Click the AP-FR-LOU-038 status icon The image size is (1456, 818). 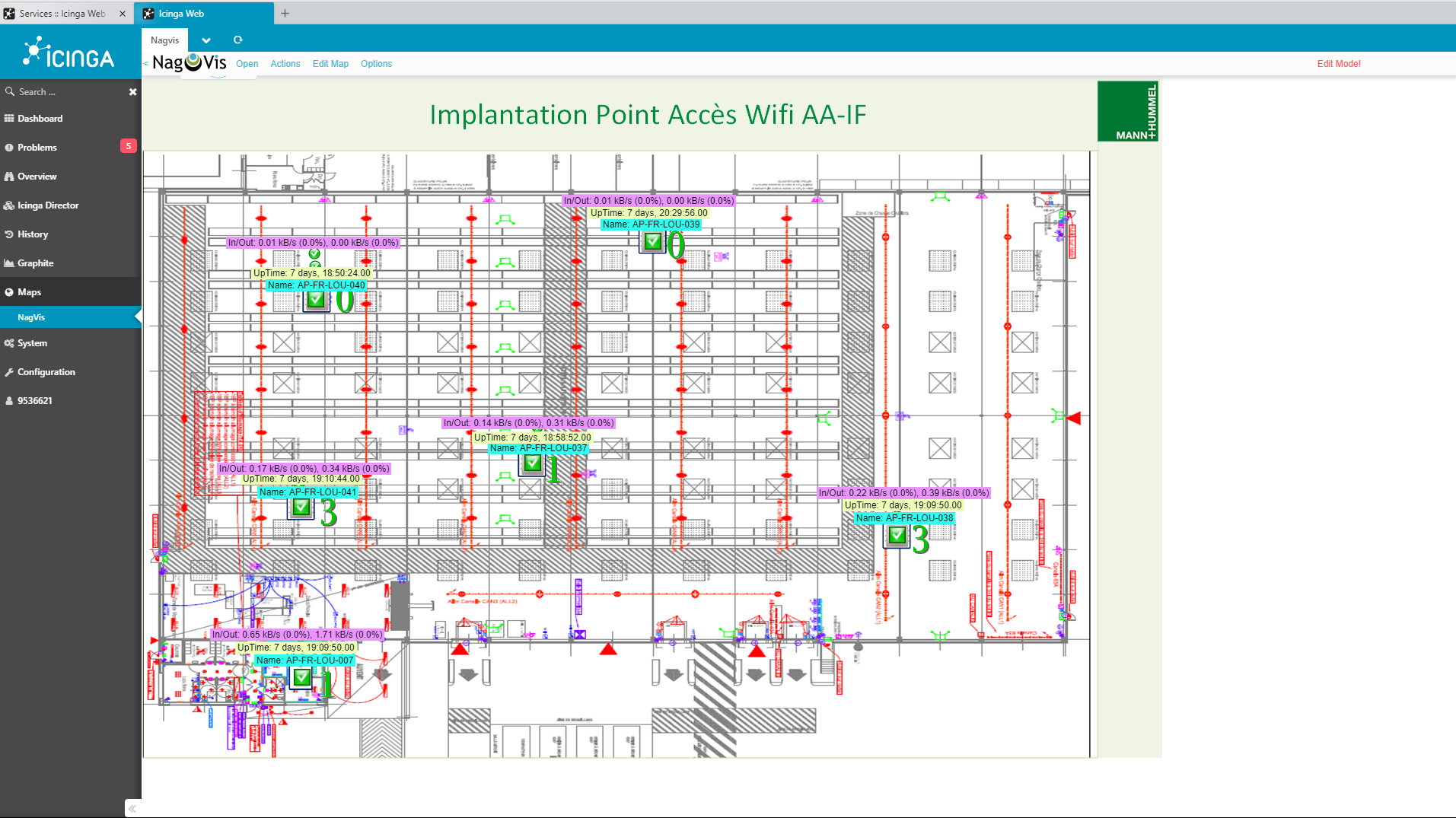pyautogui.click(x=897, y=536)
